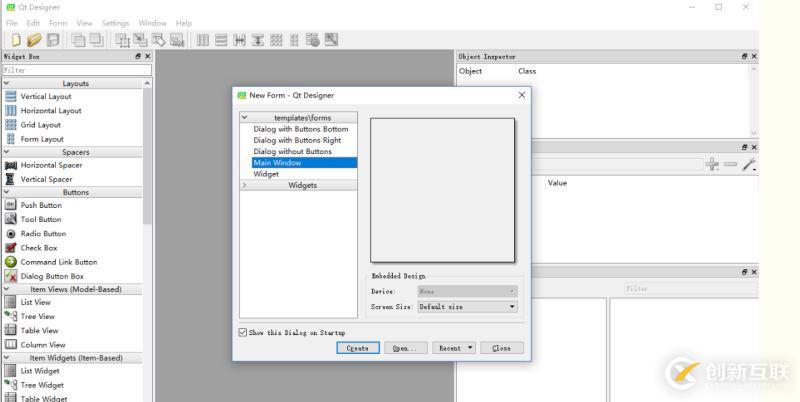Select Main Window template
Viewport: 800px width, 402px height.
point(304,163)
